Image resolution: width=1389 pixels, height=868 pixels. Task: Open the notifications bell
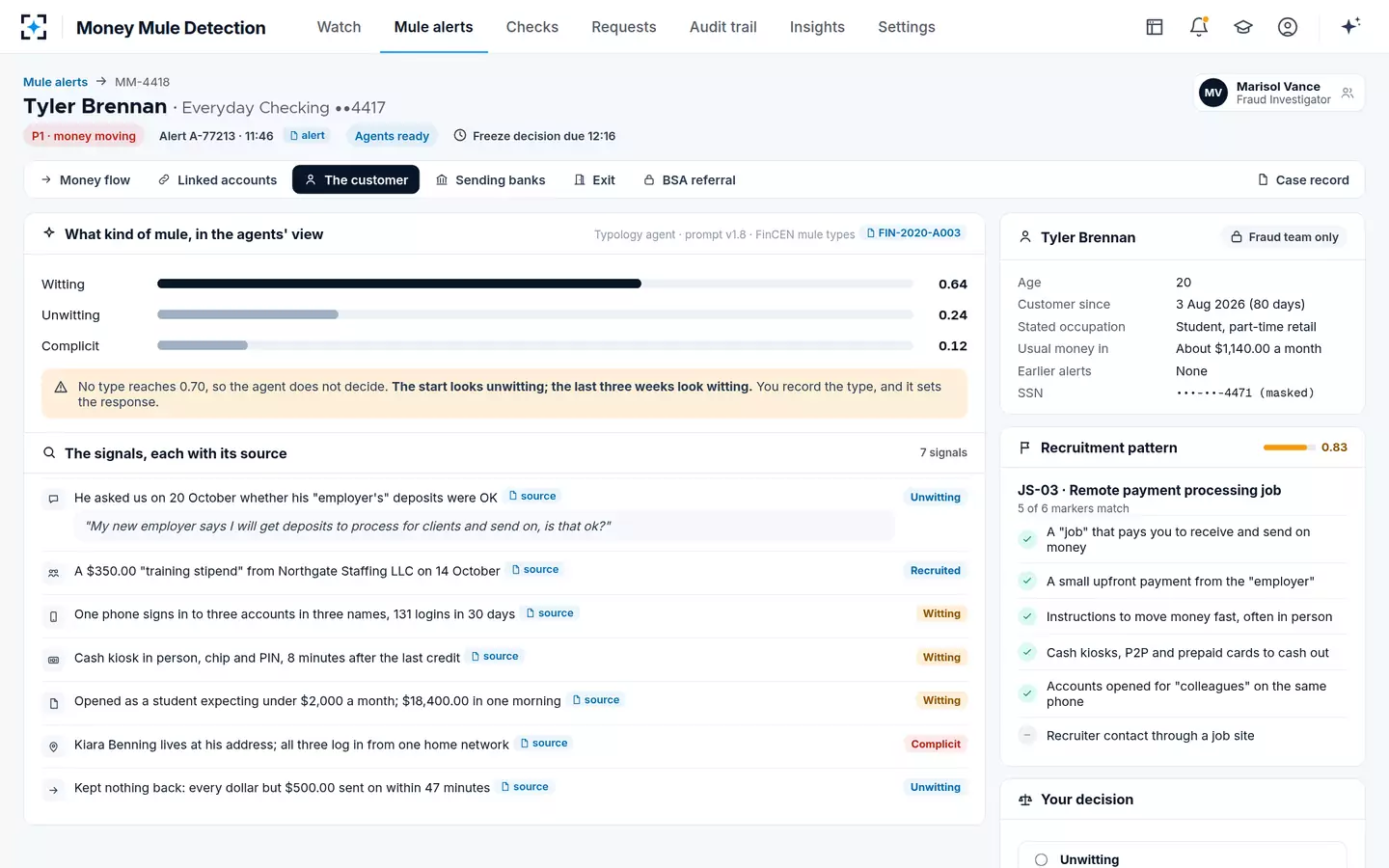[1199, 27]
